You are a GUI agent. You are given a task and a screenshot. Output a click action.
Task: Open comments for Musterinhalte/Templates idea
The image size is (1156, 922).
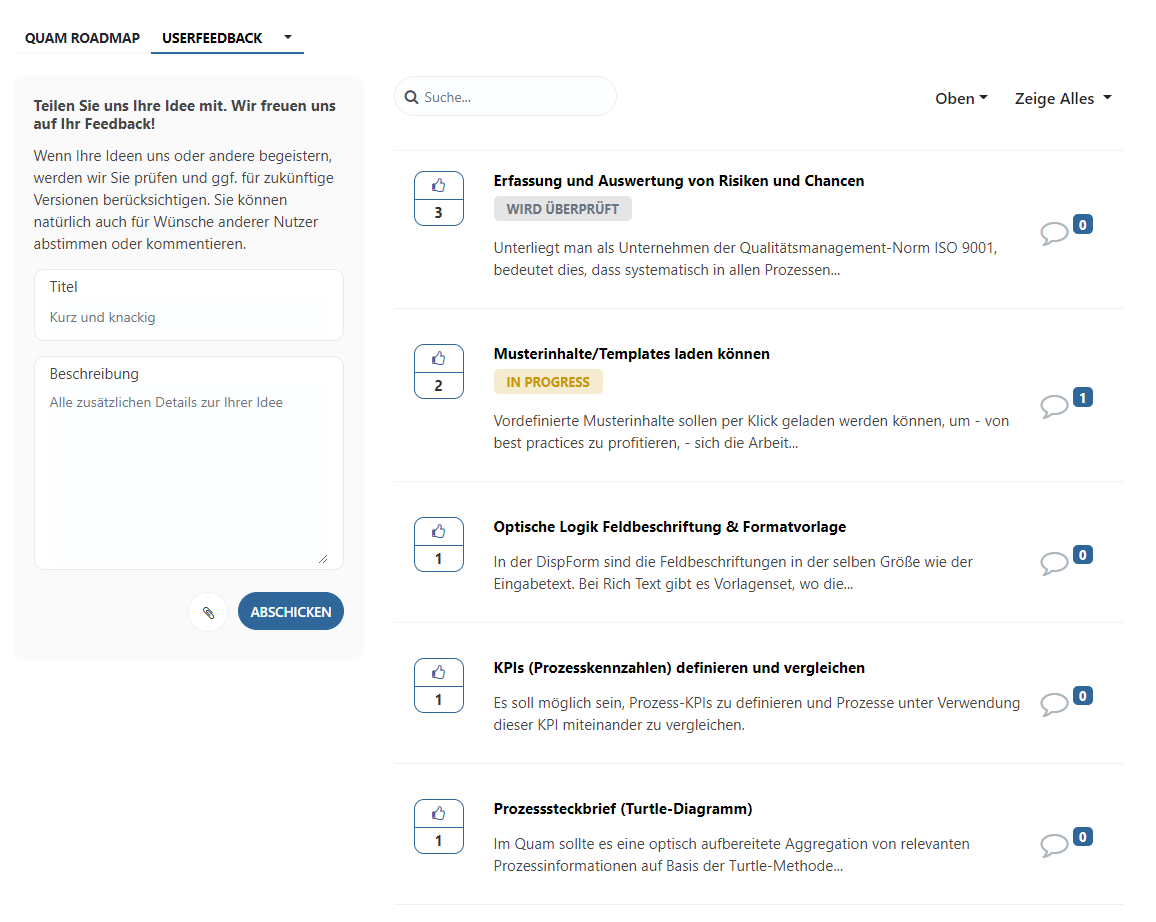pyautogui.click(x=1055, y=406)
